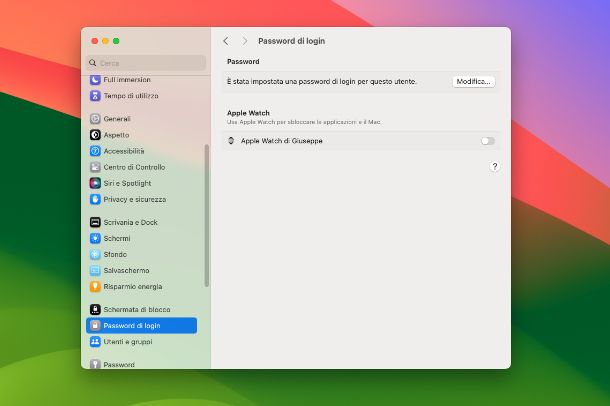Go to the Schermi label
Screen dimensions: 610x406
coord(117,238)
